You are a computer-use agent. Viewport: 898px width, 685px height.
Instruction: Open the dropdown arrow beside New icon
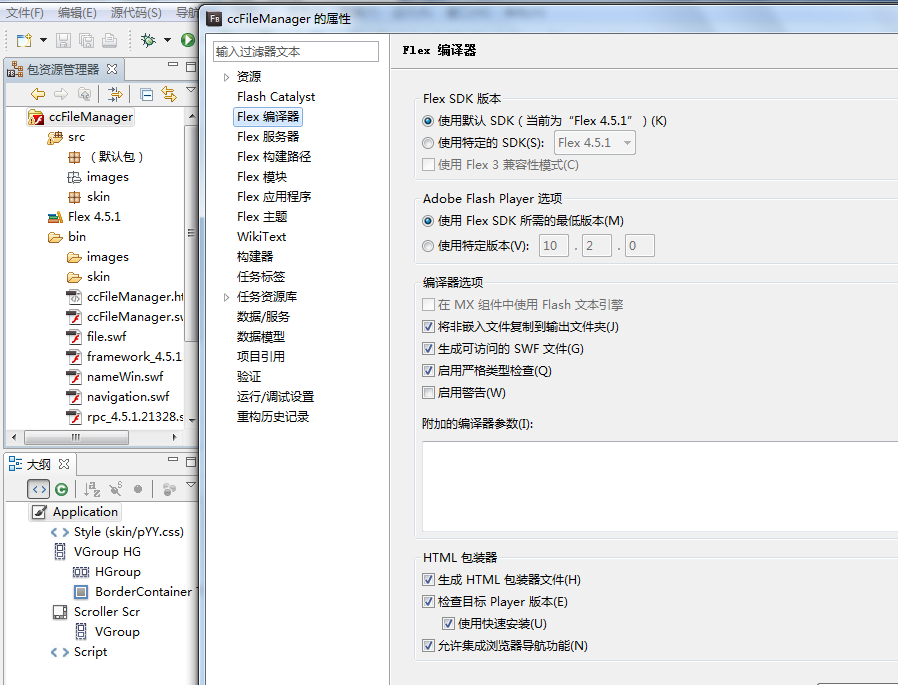click(43, 40)
